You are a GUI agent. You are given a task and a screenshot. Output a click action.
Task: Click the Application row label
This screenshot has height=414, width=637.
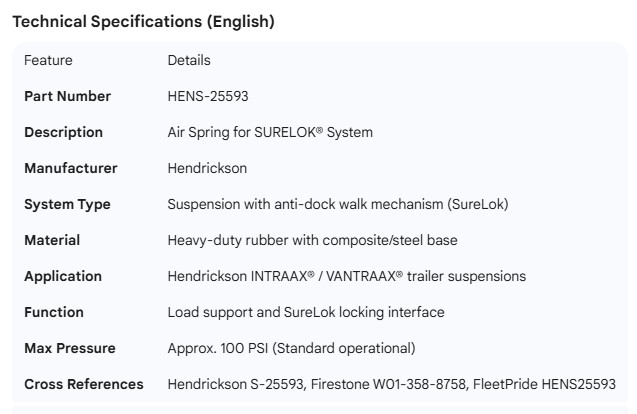(x=63, y=276)
